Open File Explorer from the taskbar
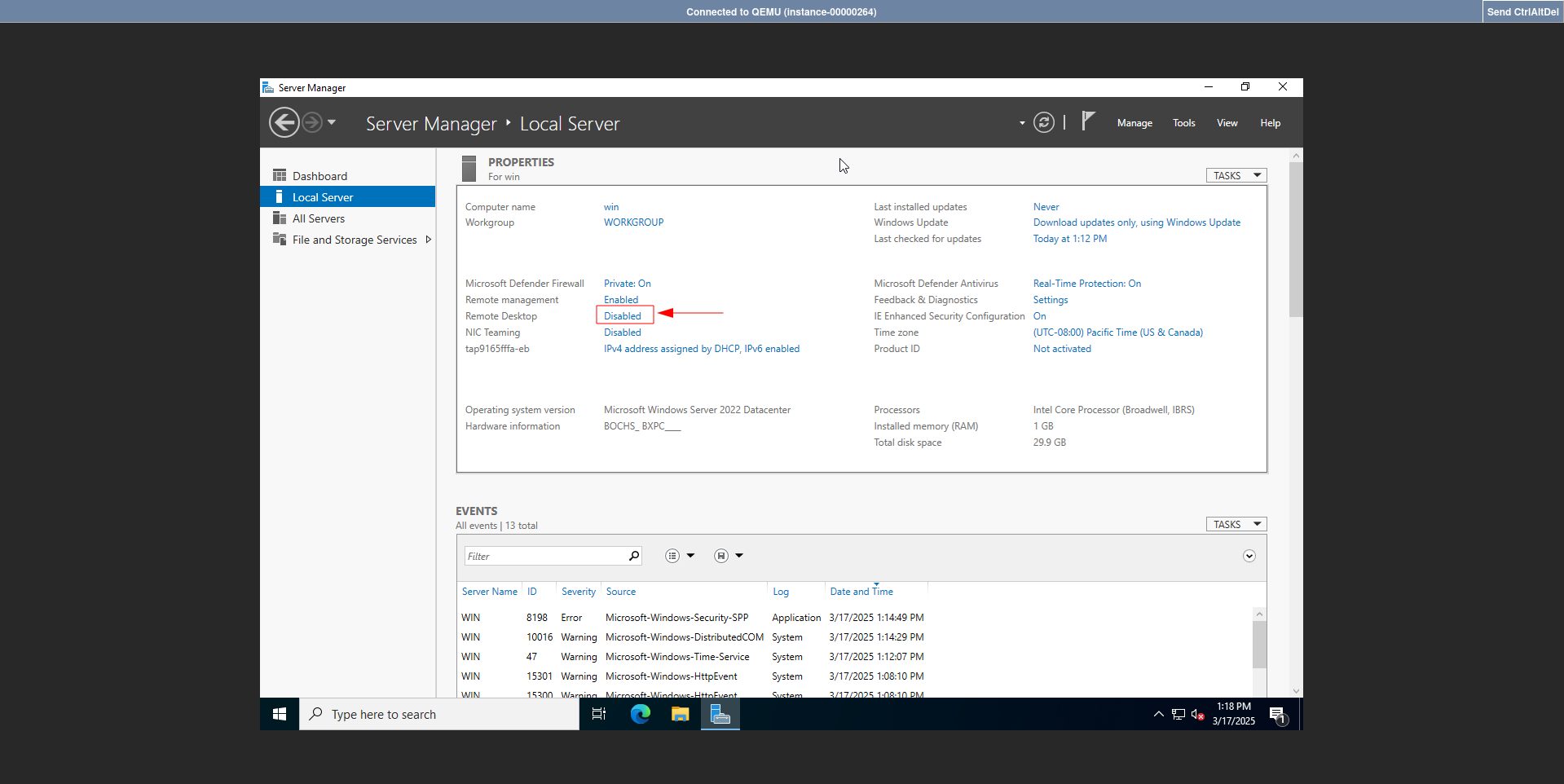The height and width of the screenshot is (784, 1564). tap(680, 714)
